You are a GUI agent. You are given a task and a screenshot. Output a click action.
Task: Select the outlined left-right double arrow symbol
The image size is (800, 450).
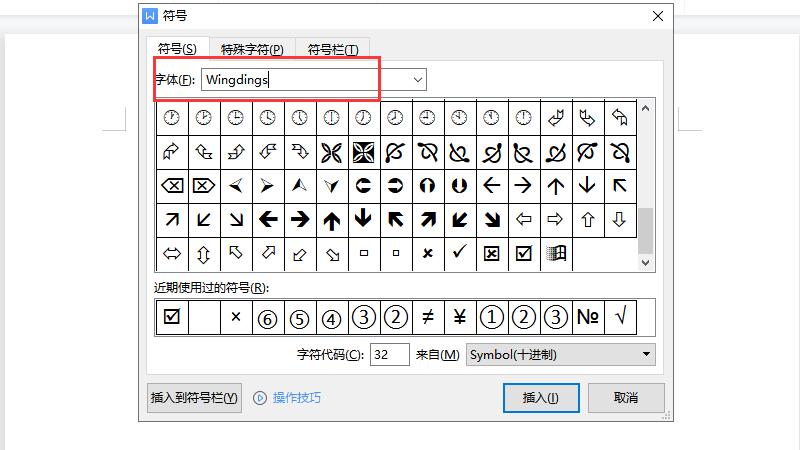[x=172, y=254]
